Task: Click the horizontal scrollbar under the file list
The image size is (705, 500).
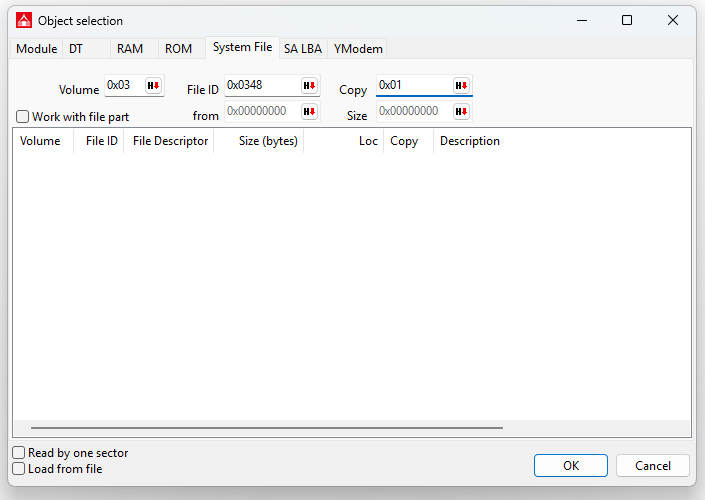Action: pyautogui.click(x=266, y=428)
